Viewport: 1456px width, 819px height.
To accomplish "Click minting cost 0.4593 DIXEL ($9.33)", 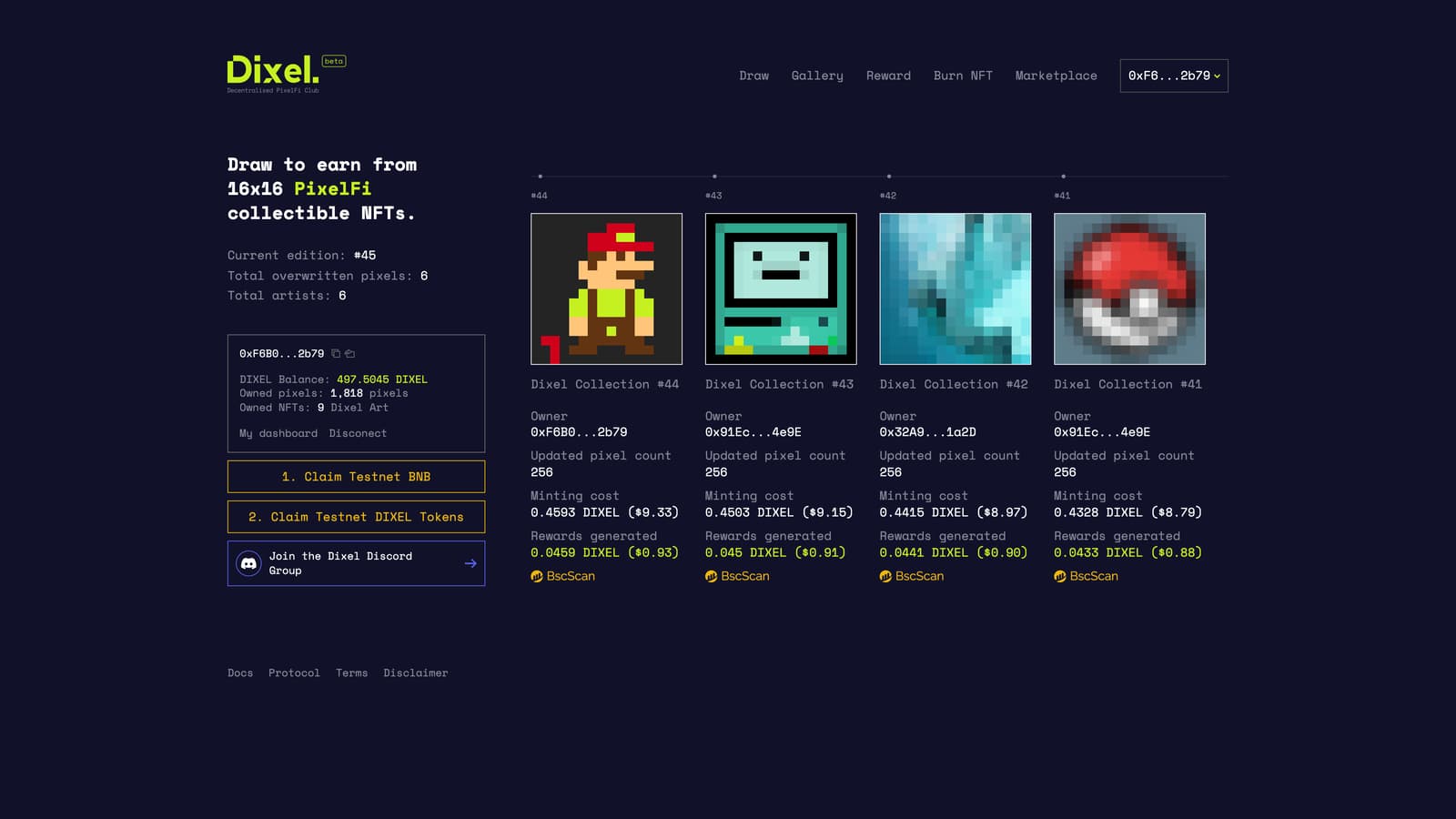I will click(605, 512).
